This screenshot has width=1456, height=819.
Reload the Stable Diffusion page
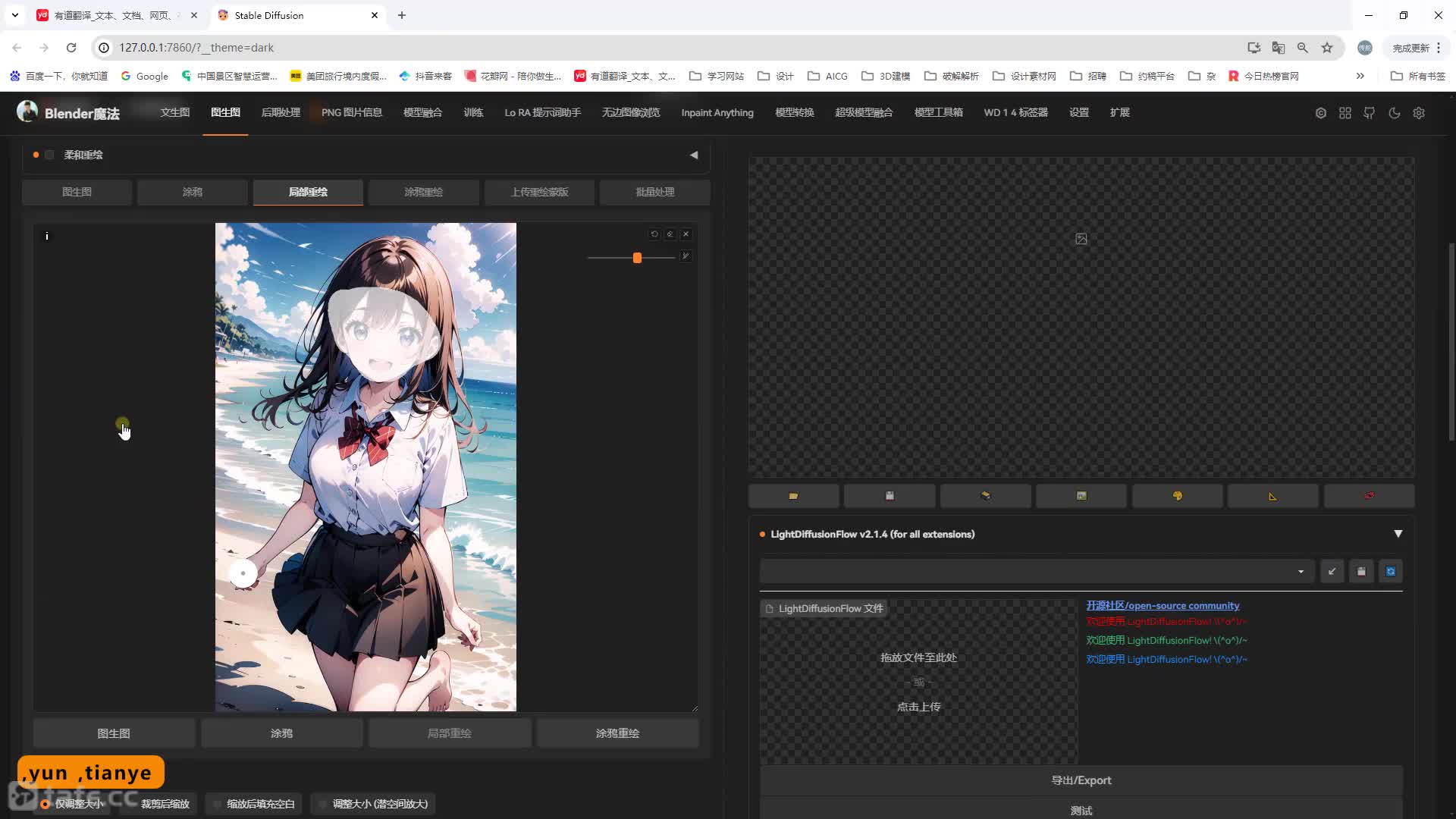71,48
